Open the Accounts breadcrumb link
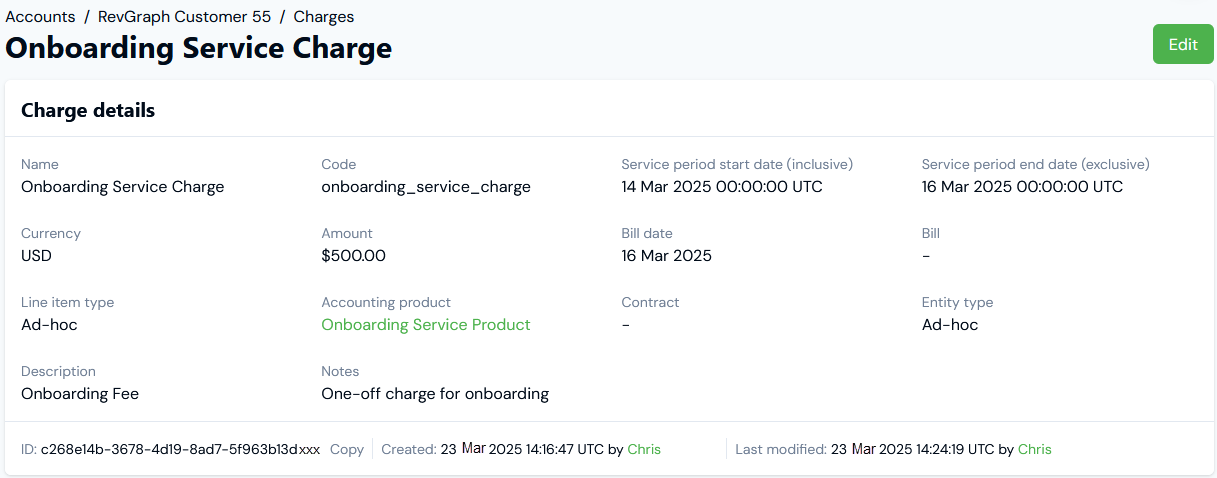This screenshot has height=478, width=1217. pyautogui.click(x=40, y=17)
